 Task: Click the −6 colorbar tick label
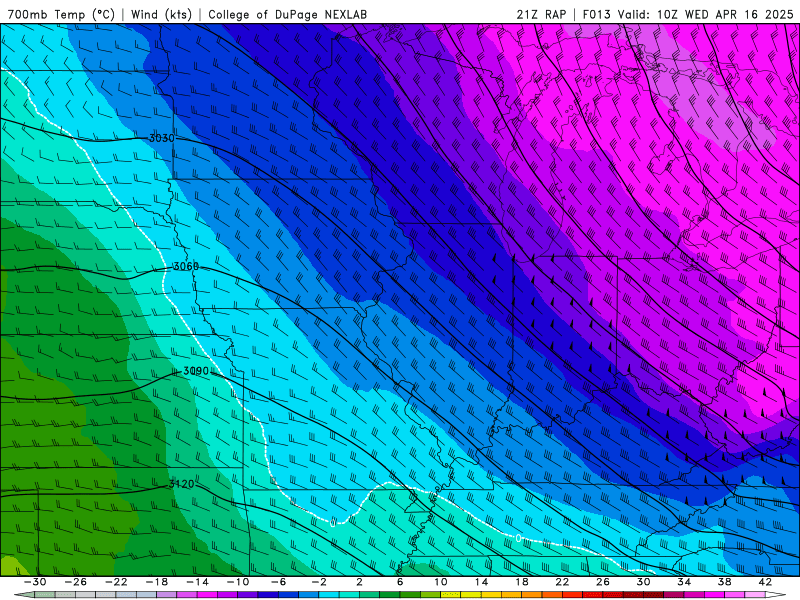coord(278,582)
